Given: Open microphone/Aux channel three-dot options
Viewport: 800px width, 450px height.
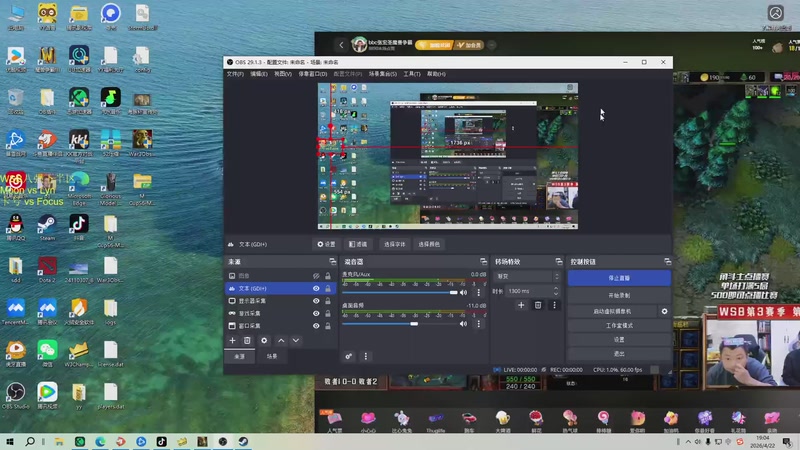Looking at the screenshot, I should 479,292.
